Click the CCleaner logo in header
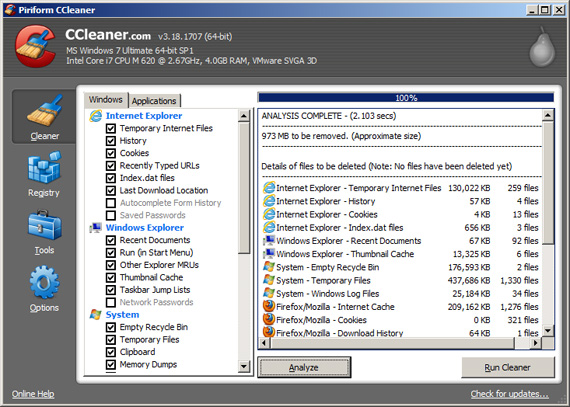The width and height of the screenshot is (570, 407). tap(35, 46)
